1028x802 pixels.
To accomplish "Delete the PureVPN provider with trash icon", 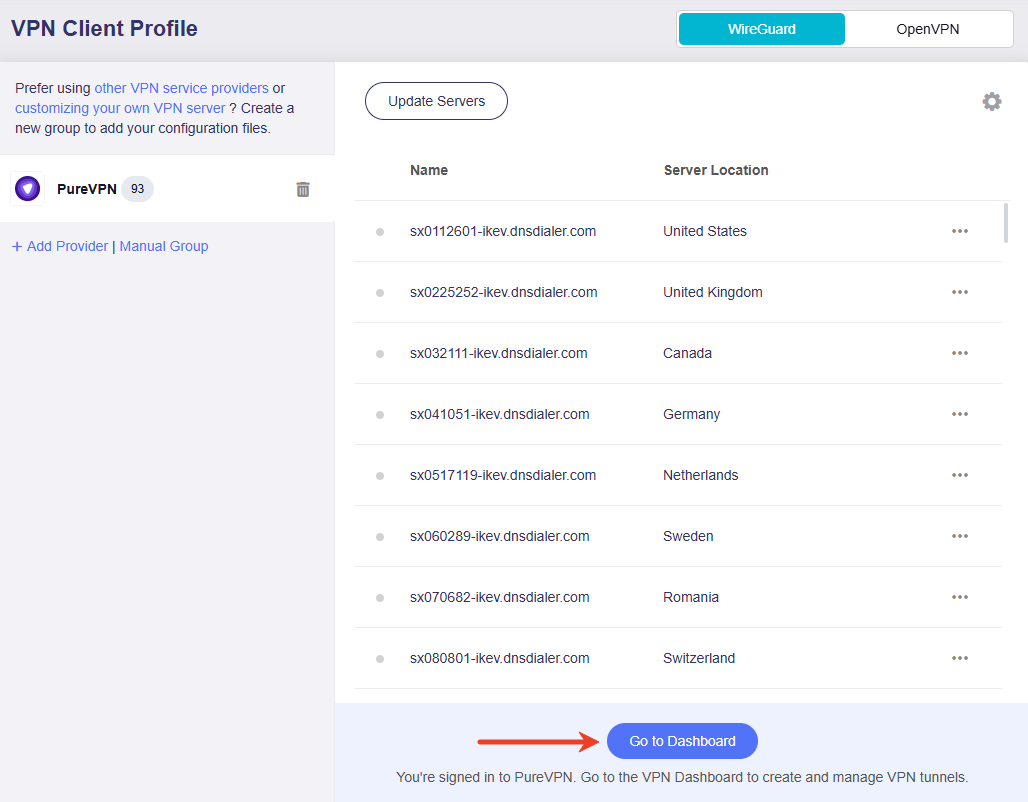I will pyautogui.click(x=303, y=189).
